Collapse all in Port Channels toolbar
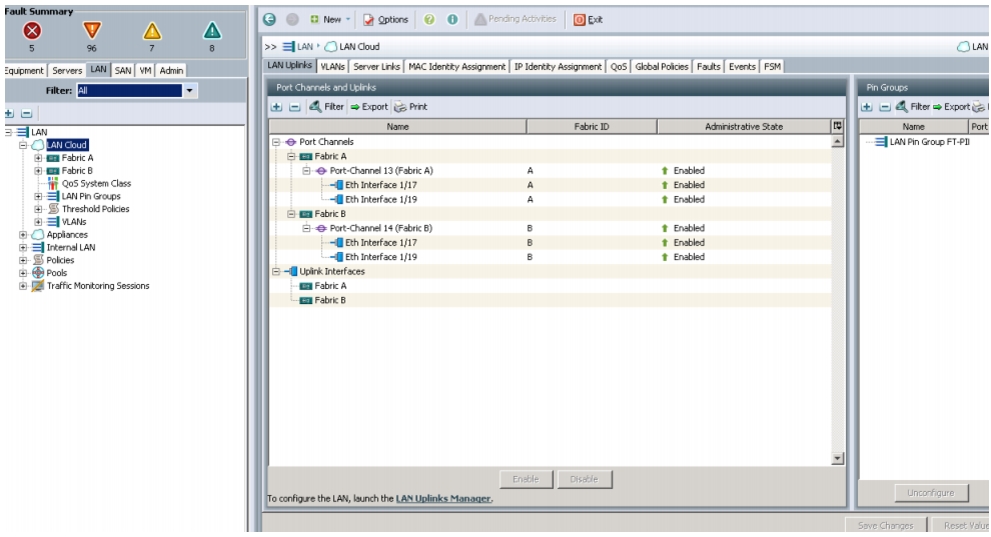The width and height of the screenshot is (991, 537). pyautogui.click(x=295, y=107)
